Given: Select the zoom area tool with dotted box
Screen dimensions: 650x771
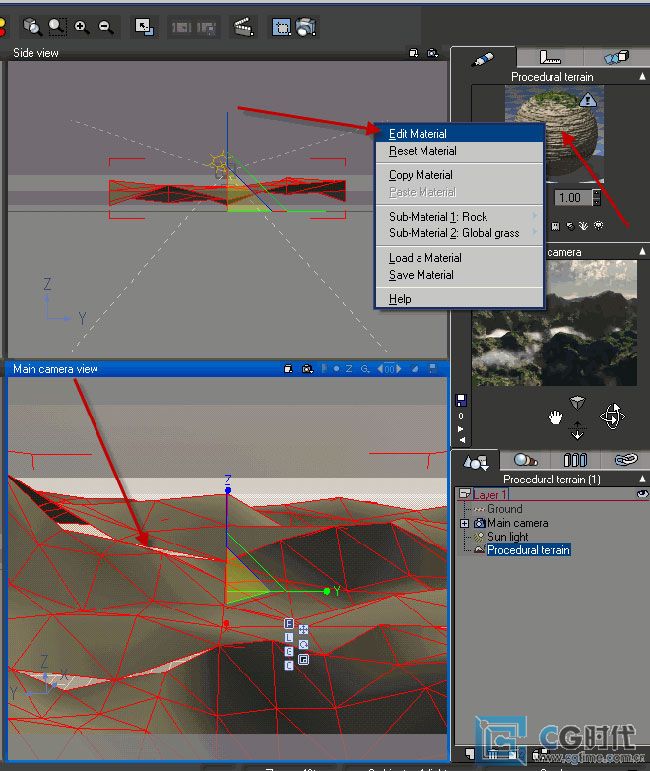Looking at the screenshot, I should coord(57,27).
